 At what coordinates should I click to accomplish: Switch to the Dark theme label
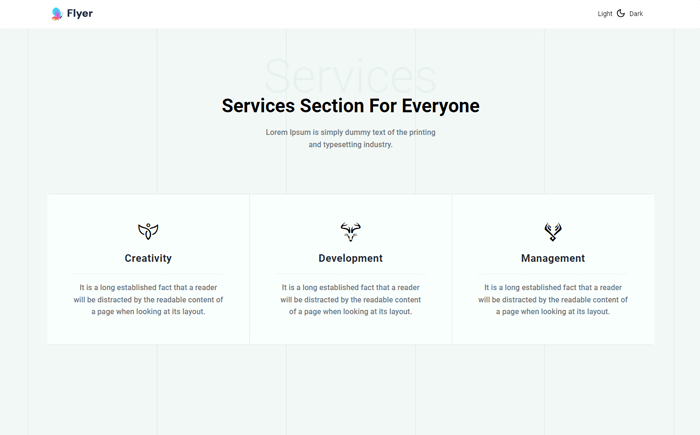636,14
